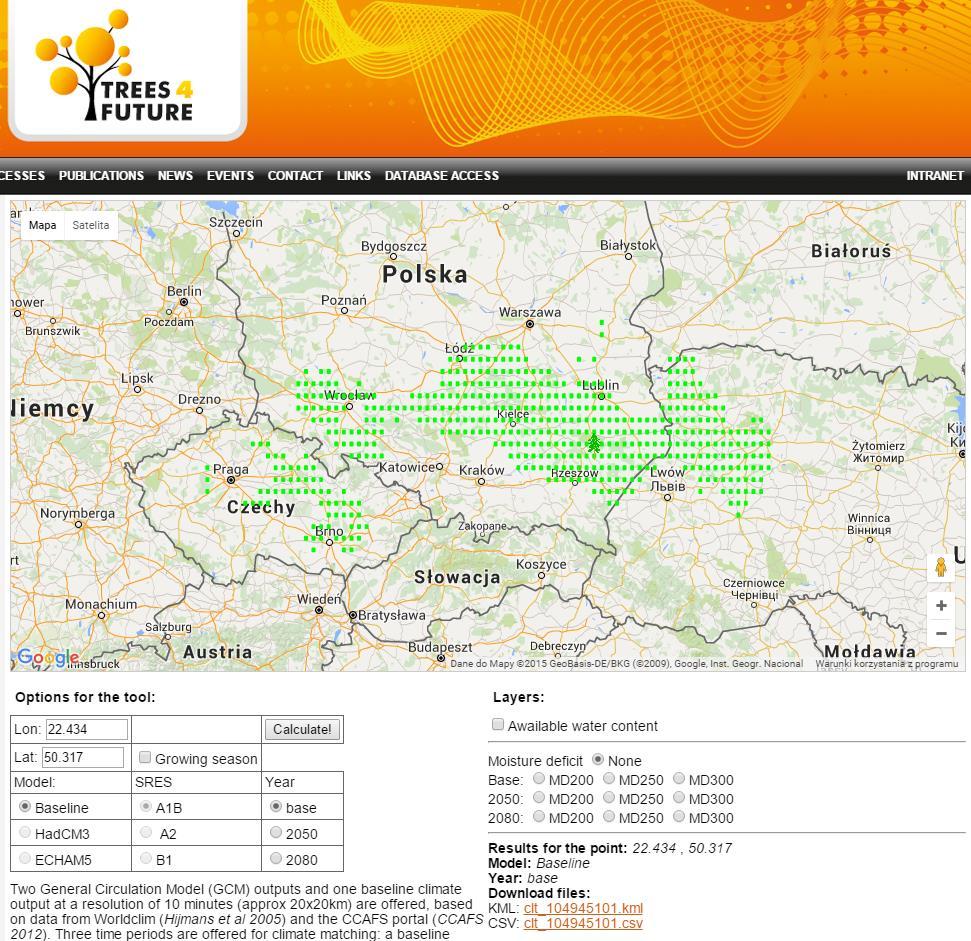The width and height of the screenshot is (971, 941).
Task: Click the Lat input field
Action: [83, 757]
